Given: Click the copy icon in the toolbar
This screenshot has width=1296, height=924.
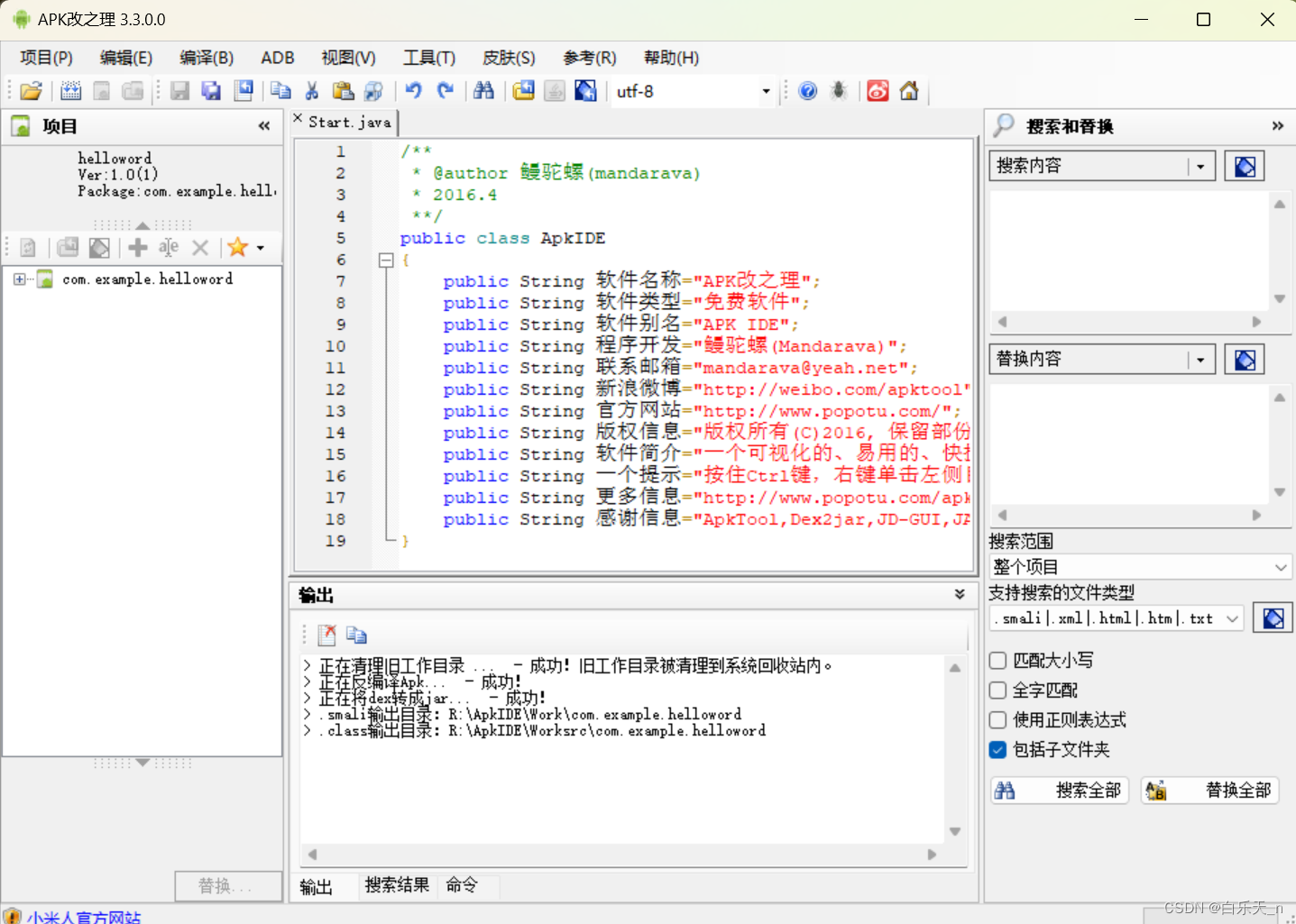Looking at the screenshot, I should (x=280, y=91).
